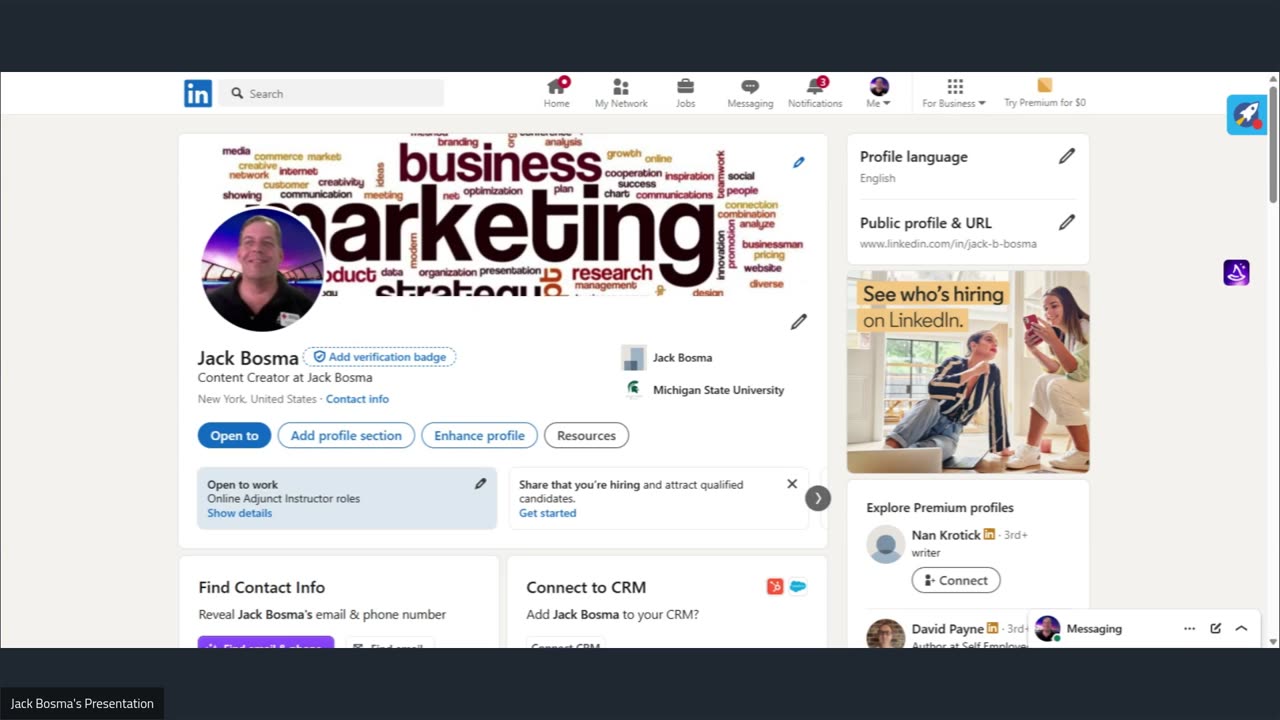This screenshot has height=720, width=1280.
Task: Expand the Me profile menu
Action: click(x=879, y=93)
